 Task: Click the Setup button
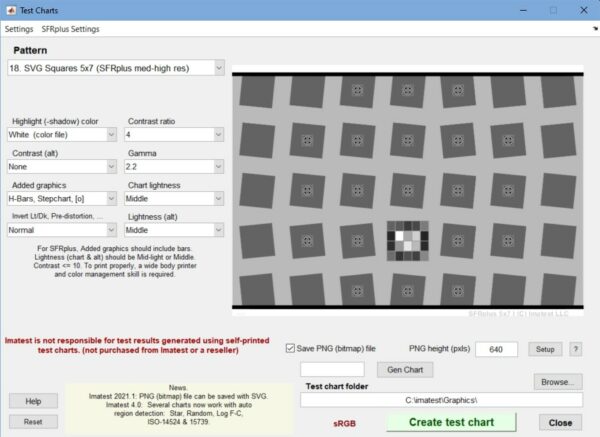point(545,349)
